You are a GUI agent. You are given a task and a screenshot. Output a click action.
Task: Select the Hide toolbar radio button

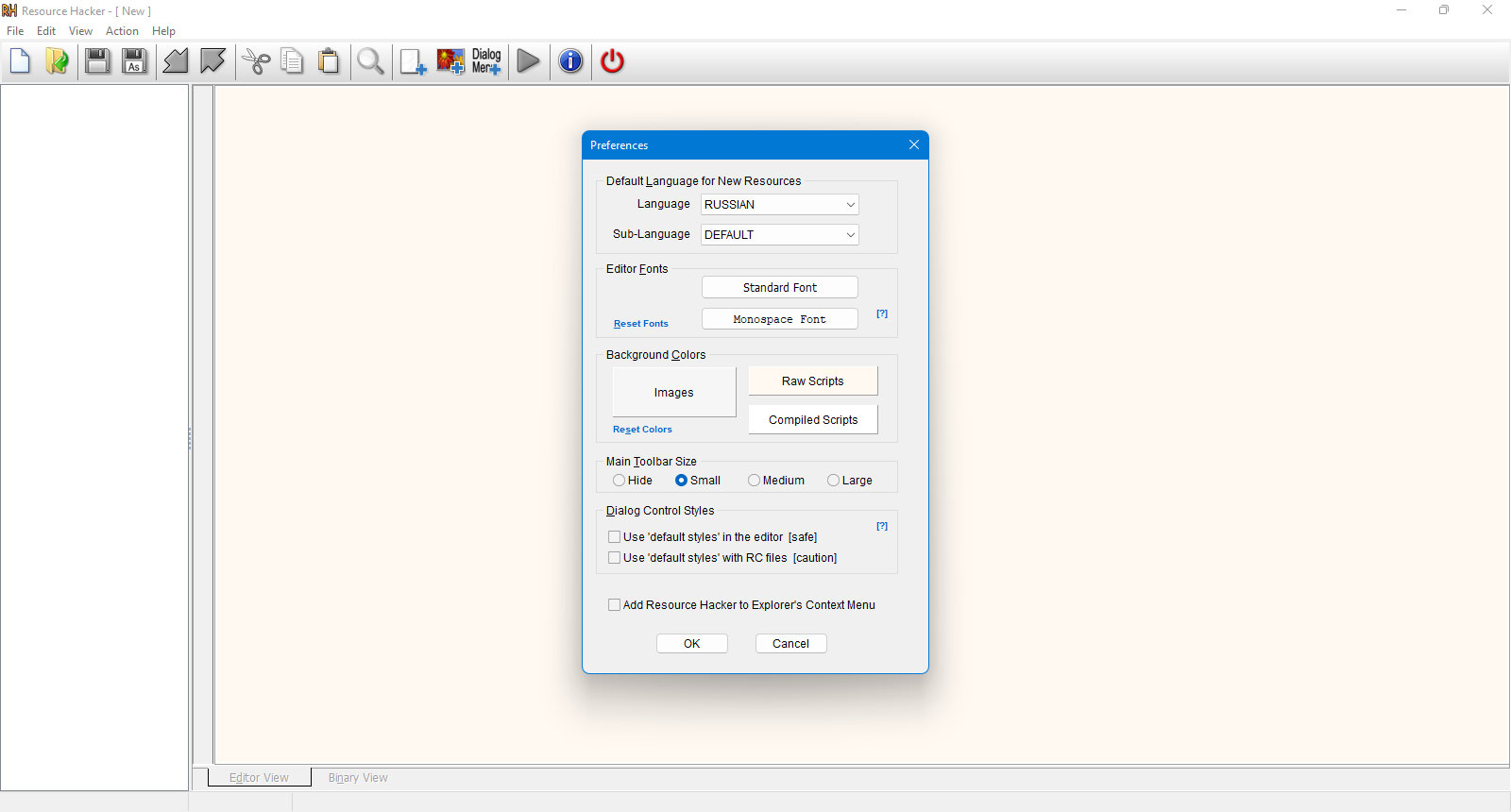633,481
